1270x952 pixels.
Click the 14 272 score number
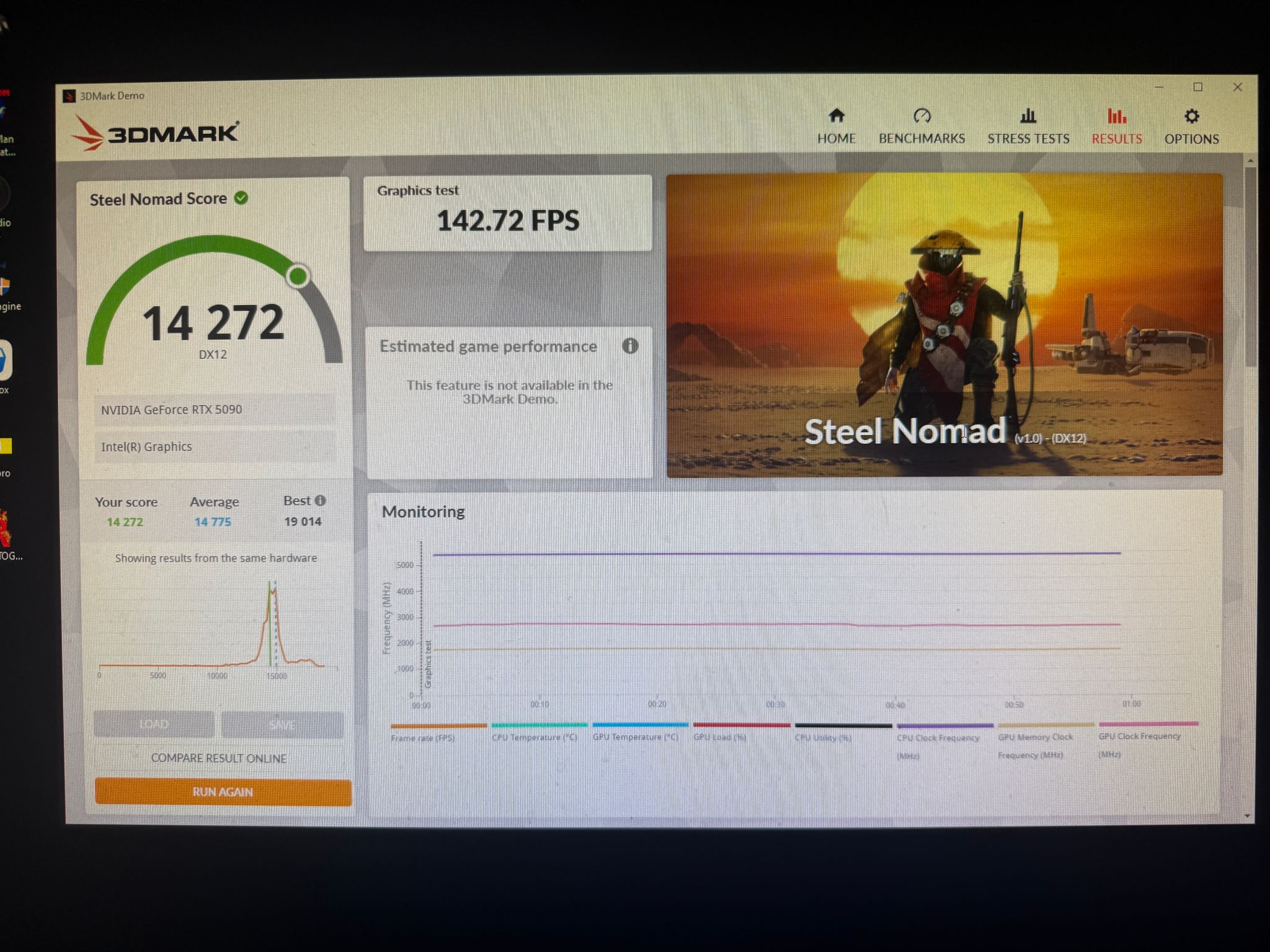point(213,322)
